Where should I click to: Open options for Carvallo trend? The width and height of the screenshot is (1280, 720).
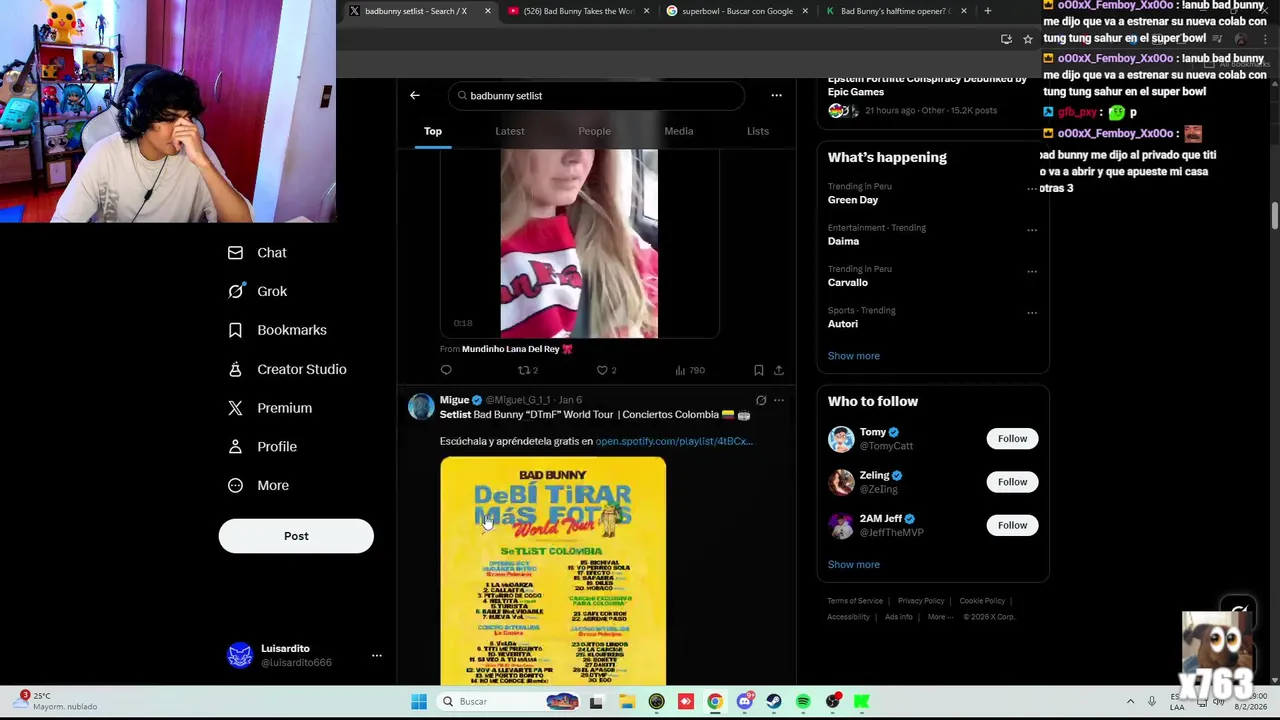(x=1032, y=271)
